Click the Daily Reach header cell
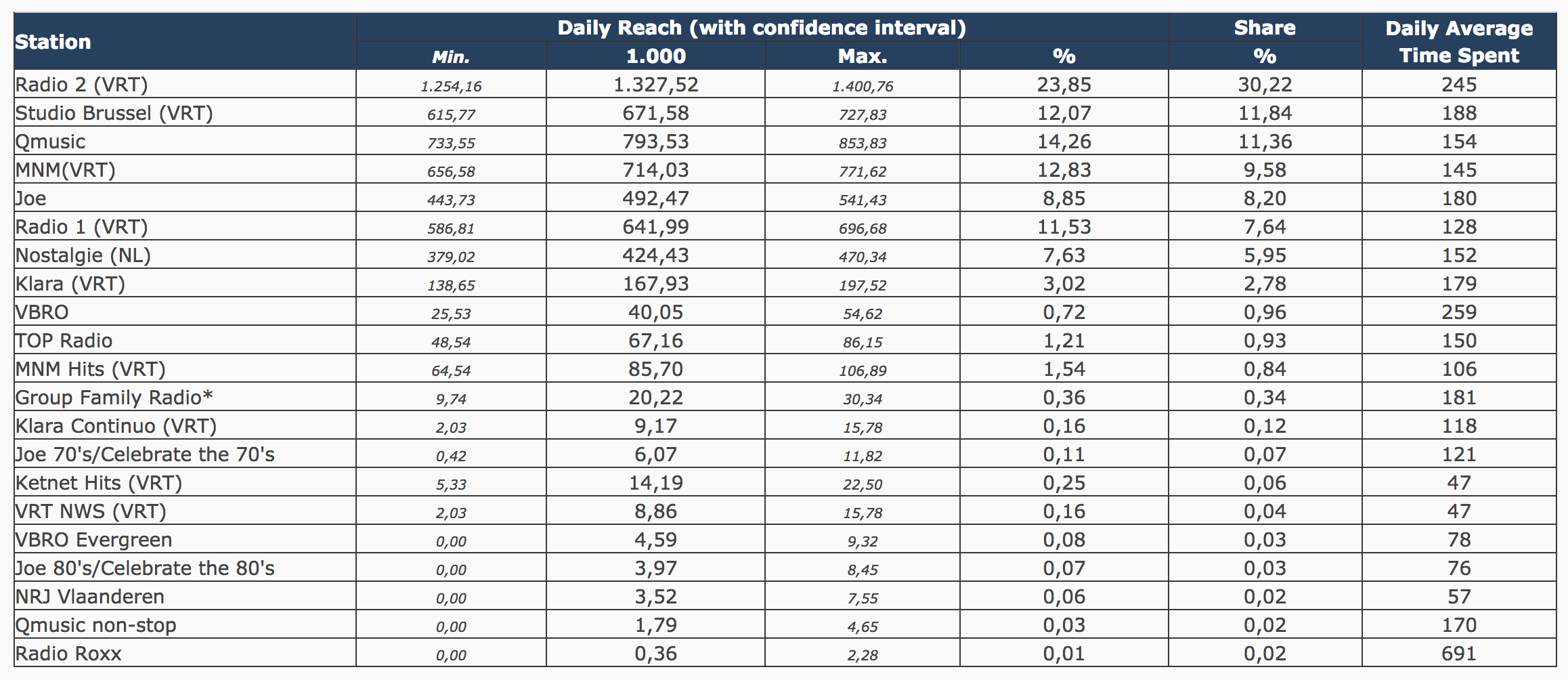The image size is (1568, 680). [x=761, y=28]
